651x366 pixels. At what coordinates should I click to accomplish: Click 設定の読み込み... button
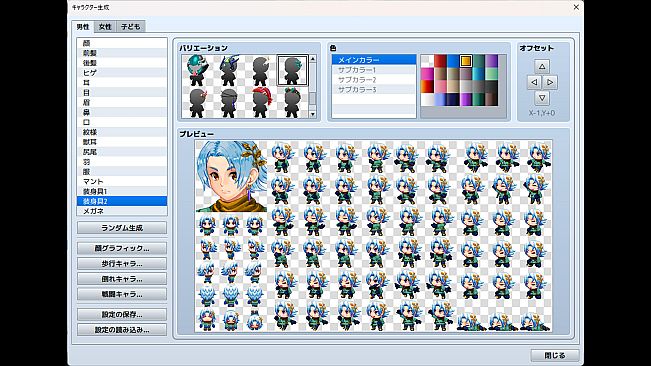pyautogui.click(x=122, y=330)
